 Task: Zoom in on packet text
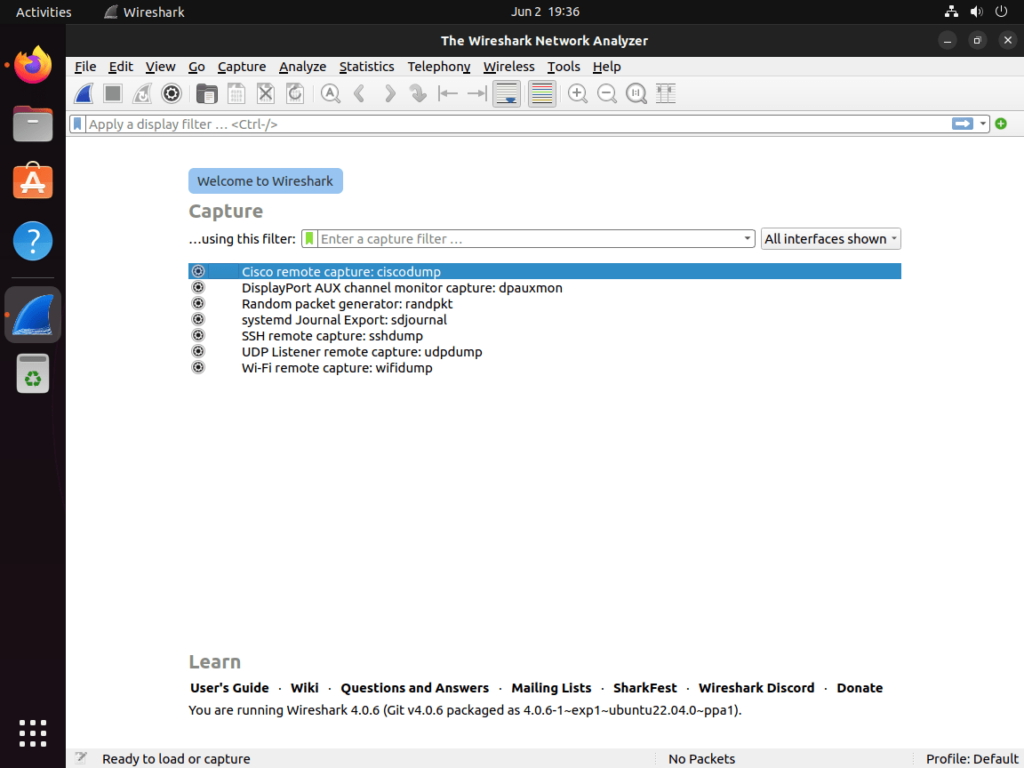pyautogui.click(x=577, y=93)
